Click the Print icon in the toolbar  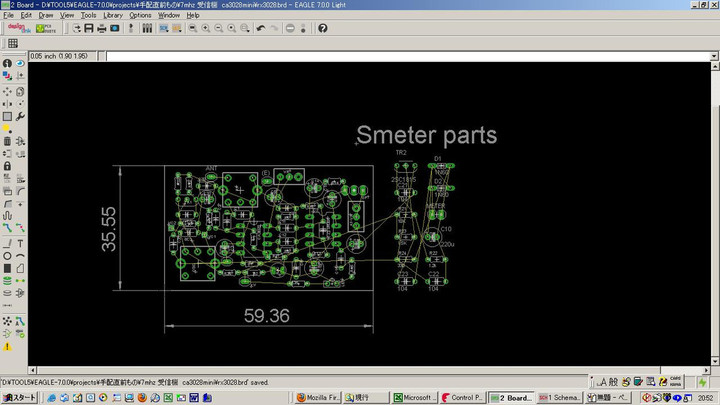pyautogui.click(x=101, y=28)
